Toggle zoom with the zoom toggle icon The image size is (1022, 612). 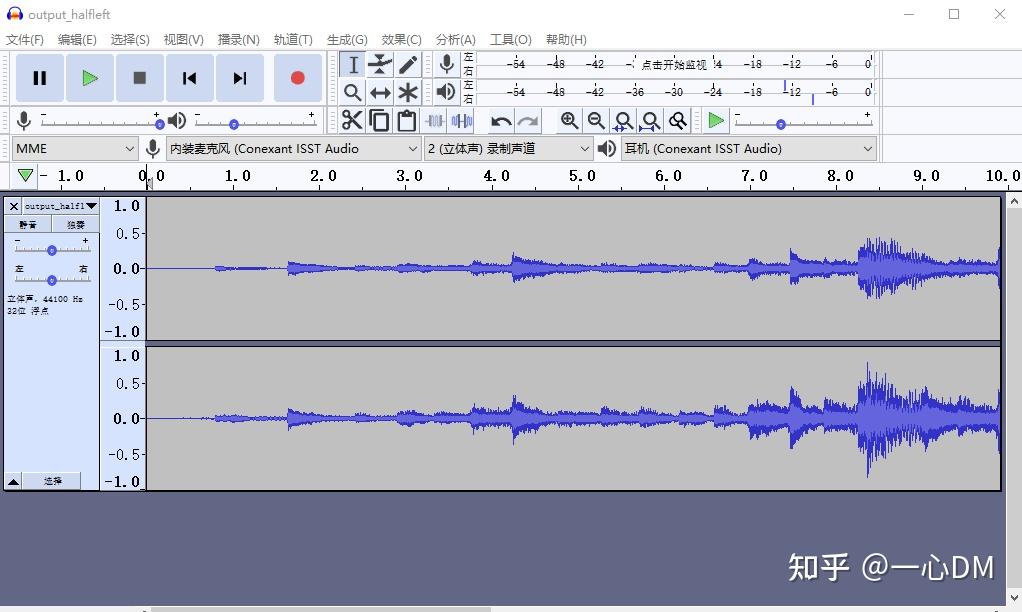tap(678, 121)
